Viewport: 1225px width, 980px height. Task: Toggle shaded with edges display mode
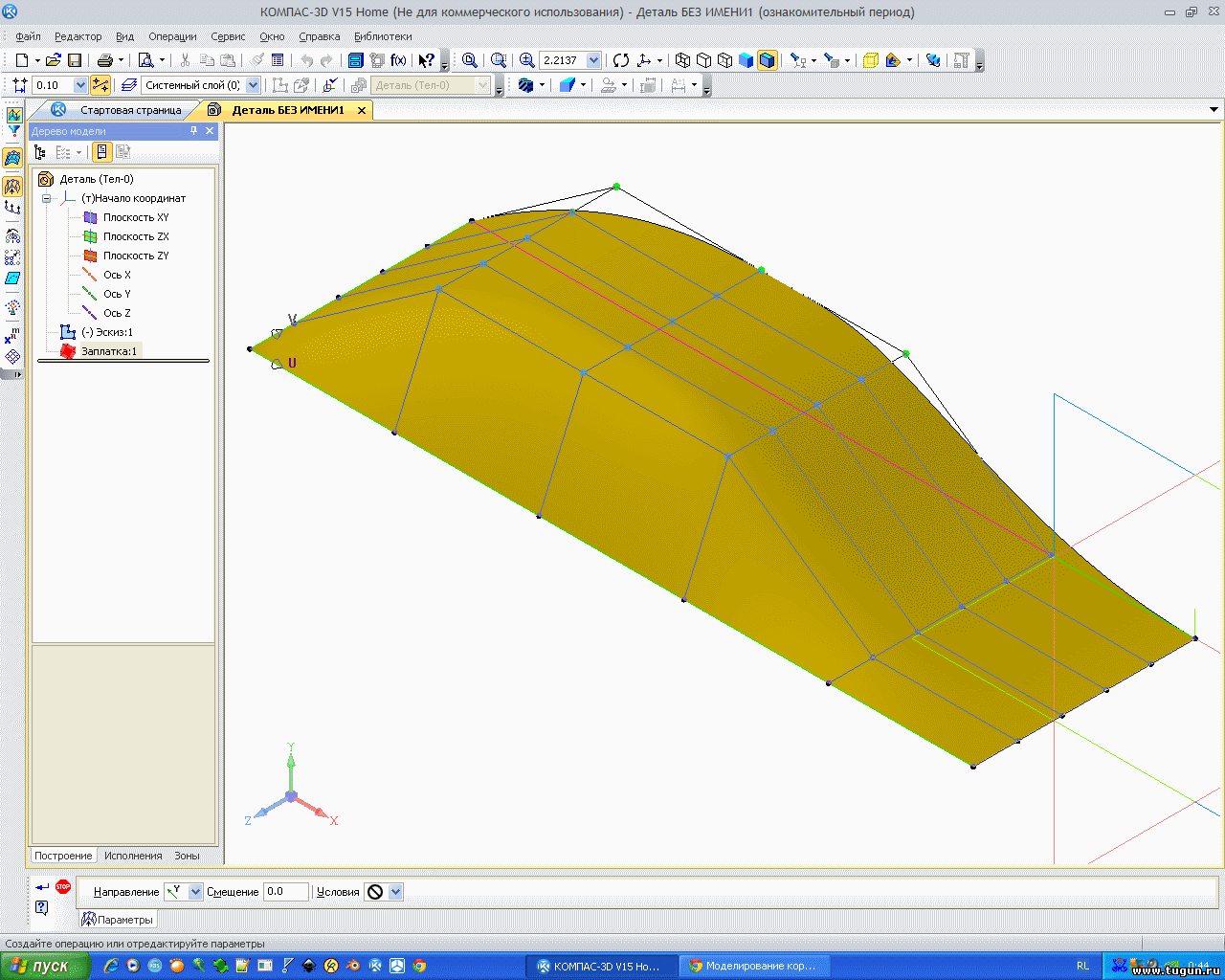pos(767,60)
